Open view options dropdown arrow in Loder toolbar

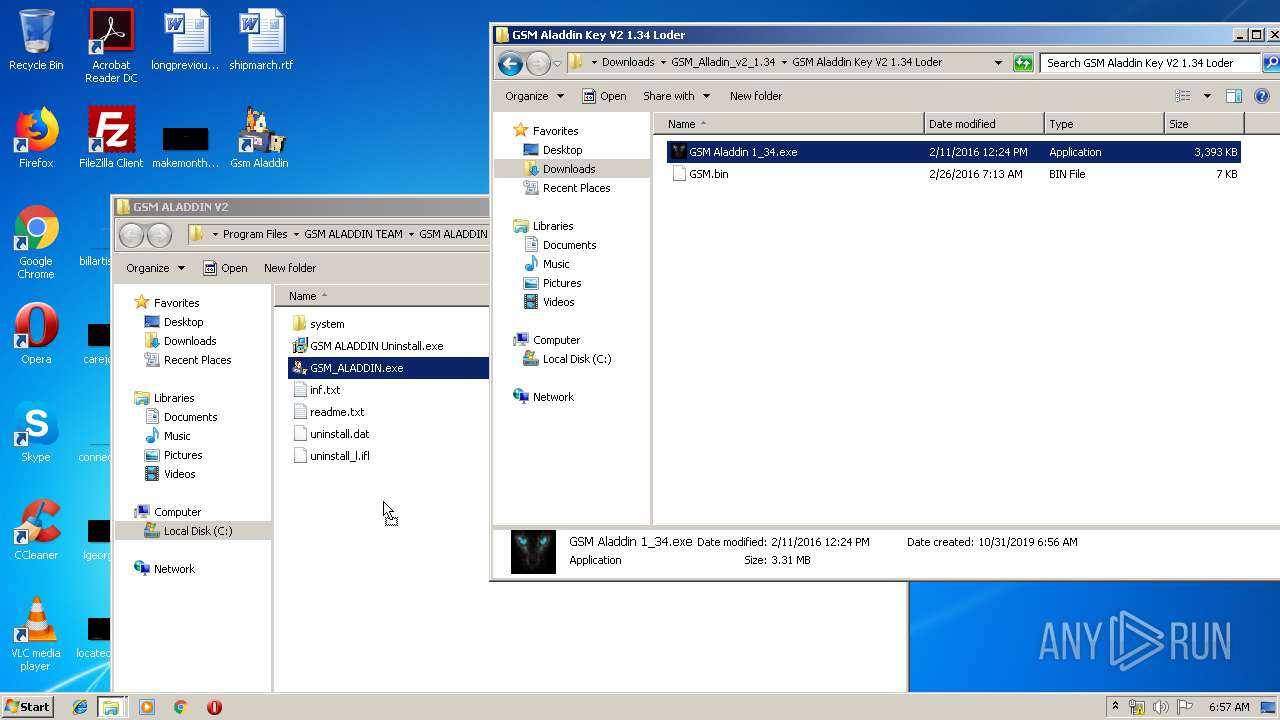click(1207, 96)
